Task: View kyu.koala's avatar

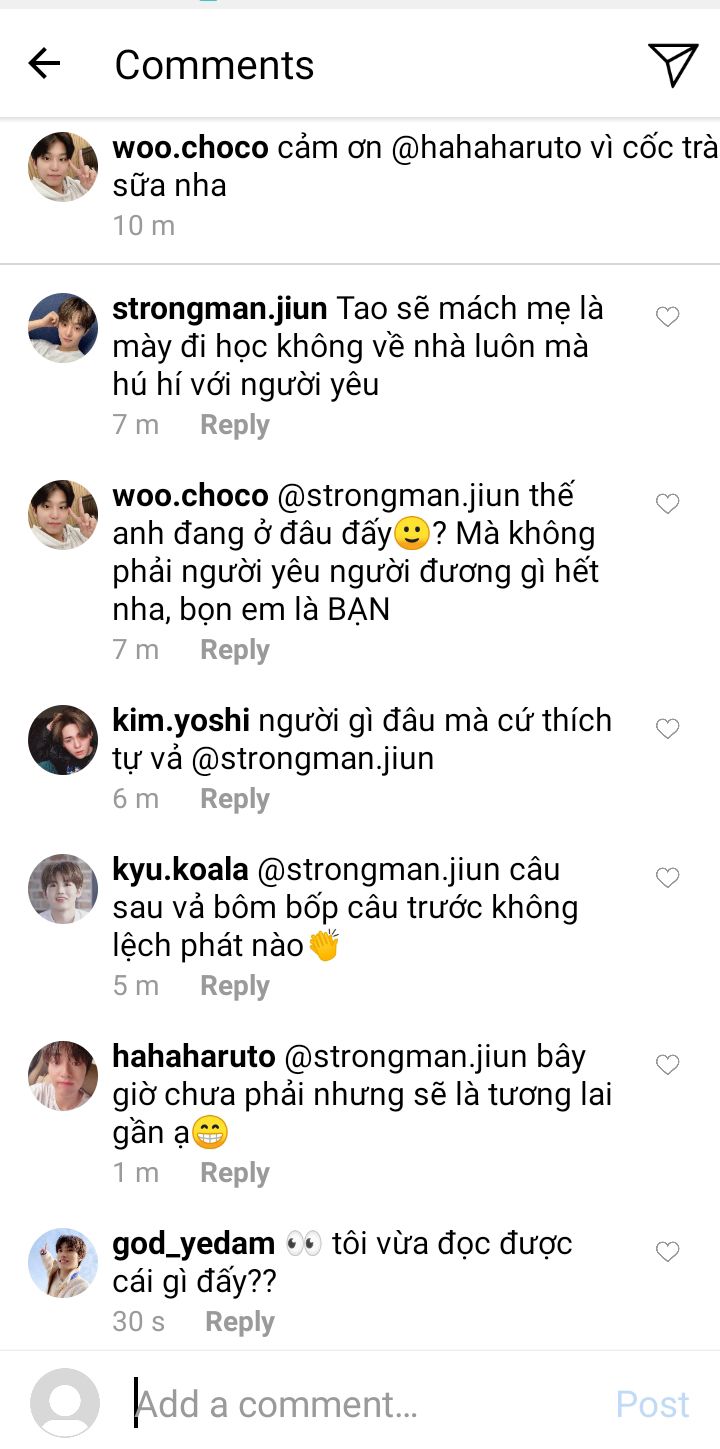Action: (x=63, y=889)
